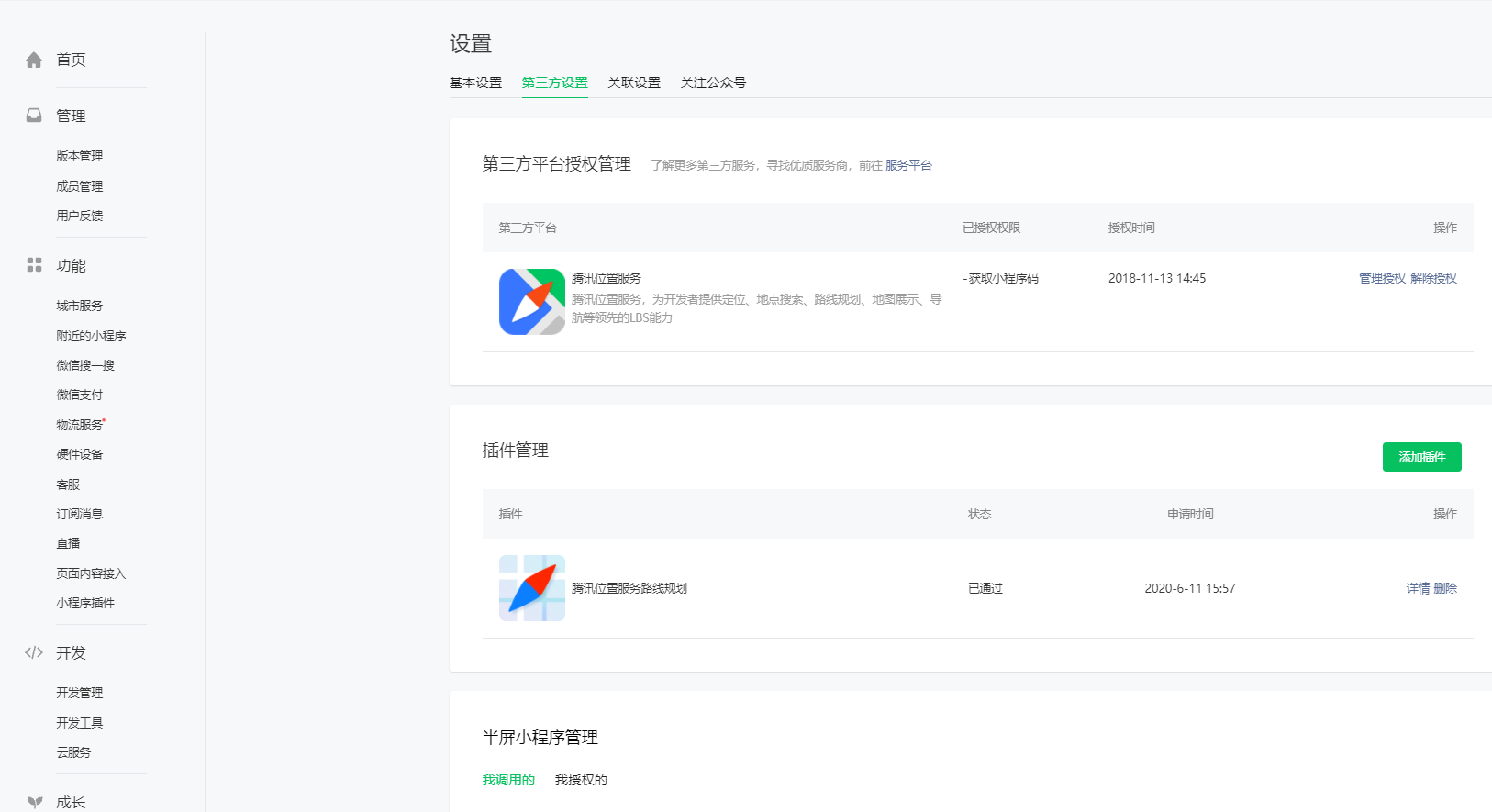1492x812 pixels.
Task: Open the 服务平台 link
Action: (907, 165)
